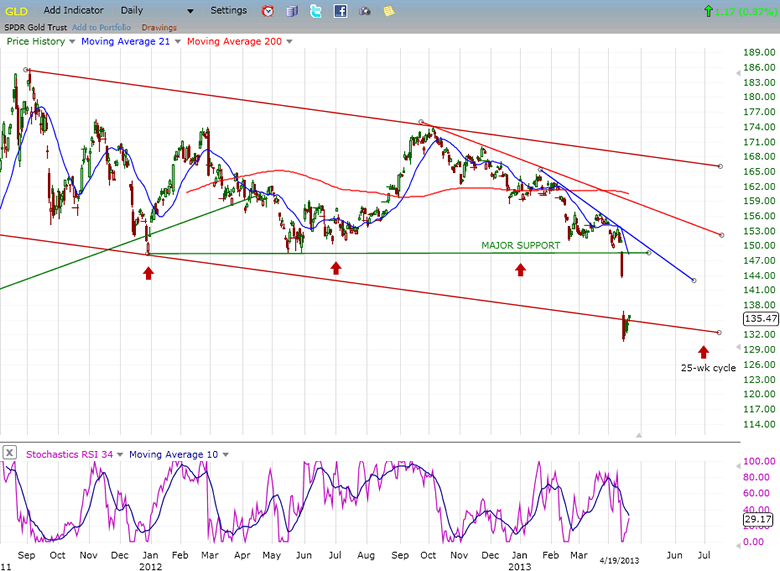Image resolution: width=780 pixels, height=571 pixels.
Task: Click the 25-wk cycle red arrow marker
Action: [x=703, y=352]
